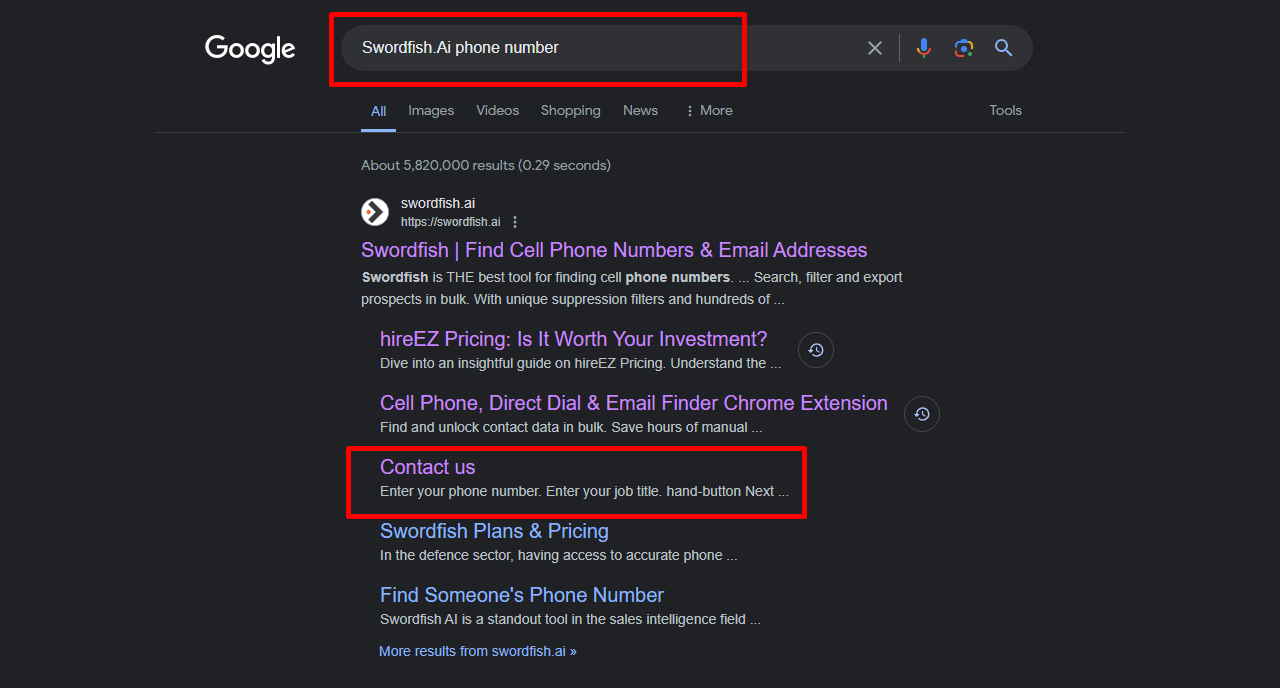Clear the search box text

click(x=875, y=48)
